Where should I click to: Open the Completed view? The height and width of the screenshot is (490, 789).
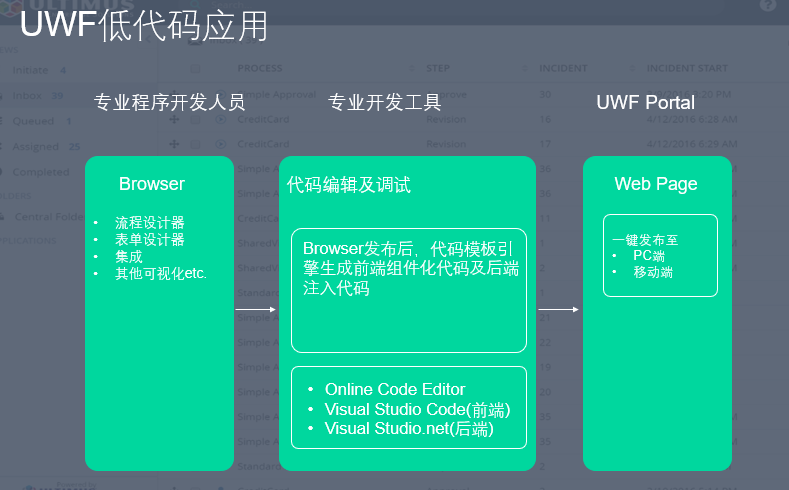41,172
